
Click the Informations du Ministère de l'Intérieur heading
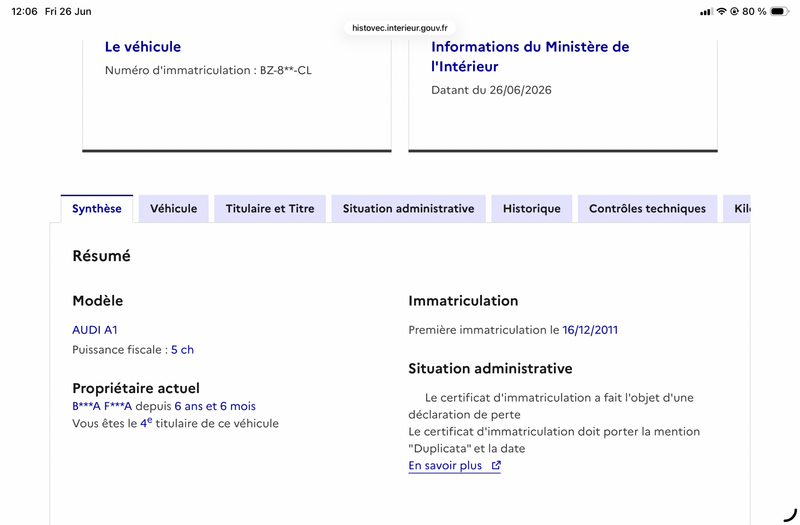(x=530, y=57)
